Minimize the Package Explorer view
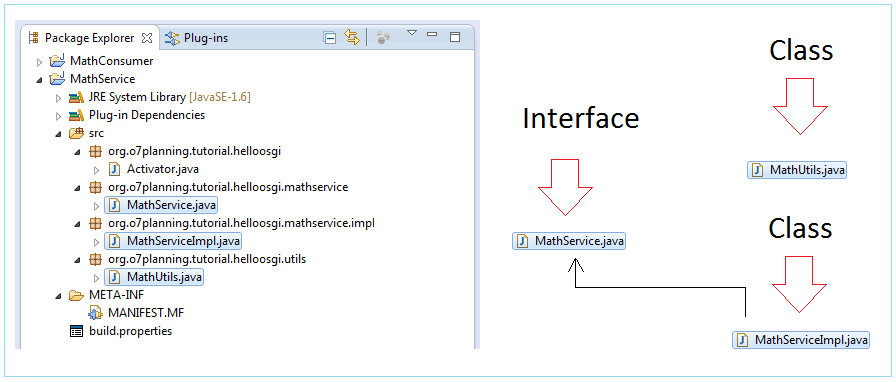This screenshot has height=382, width=896. tap(432, 34)
